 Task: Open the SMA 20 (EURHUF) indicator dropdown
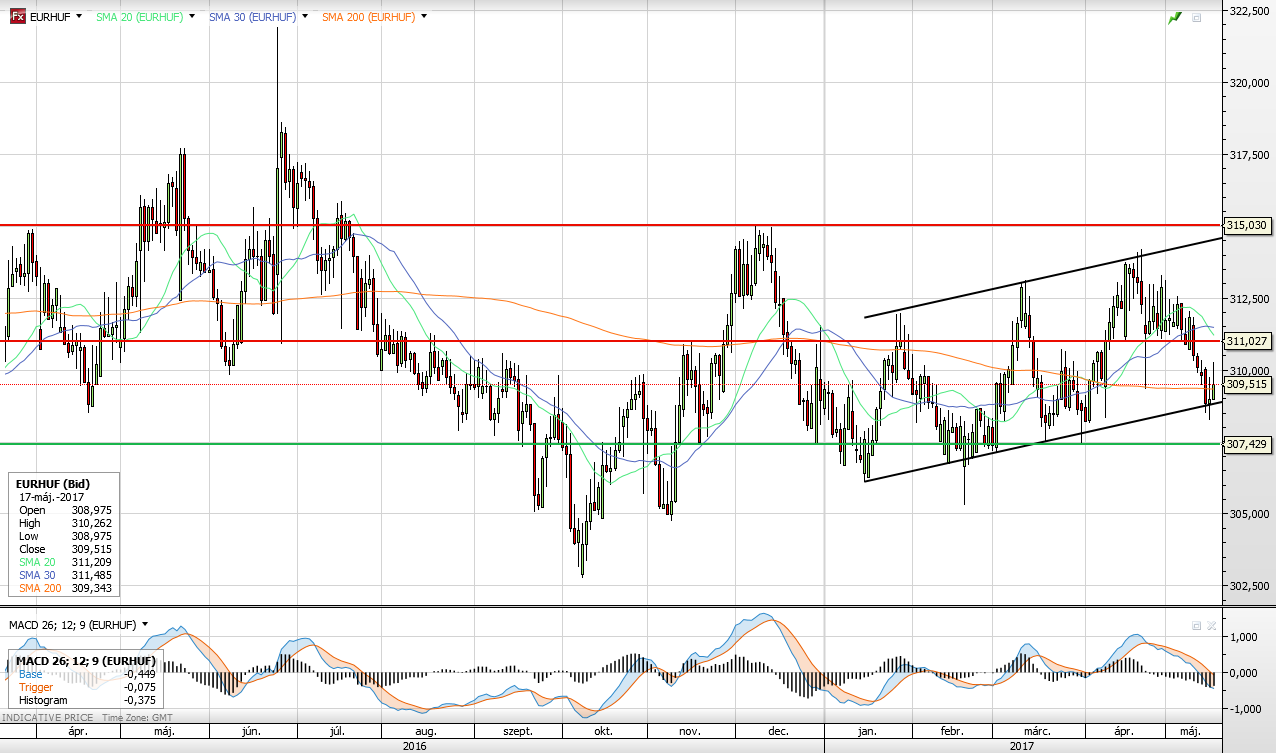[x=190, y=17]
